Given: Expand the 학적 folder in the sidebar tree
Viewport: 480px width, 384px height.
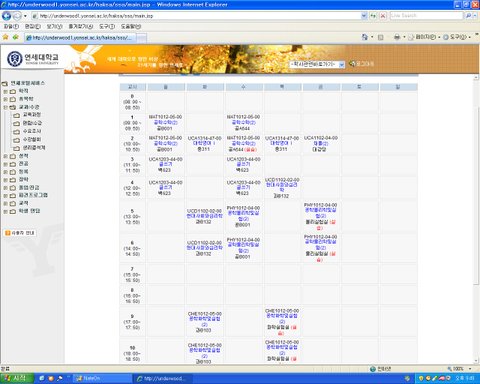Looking at the screenshot, I should (5, 91).
